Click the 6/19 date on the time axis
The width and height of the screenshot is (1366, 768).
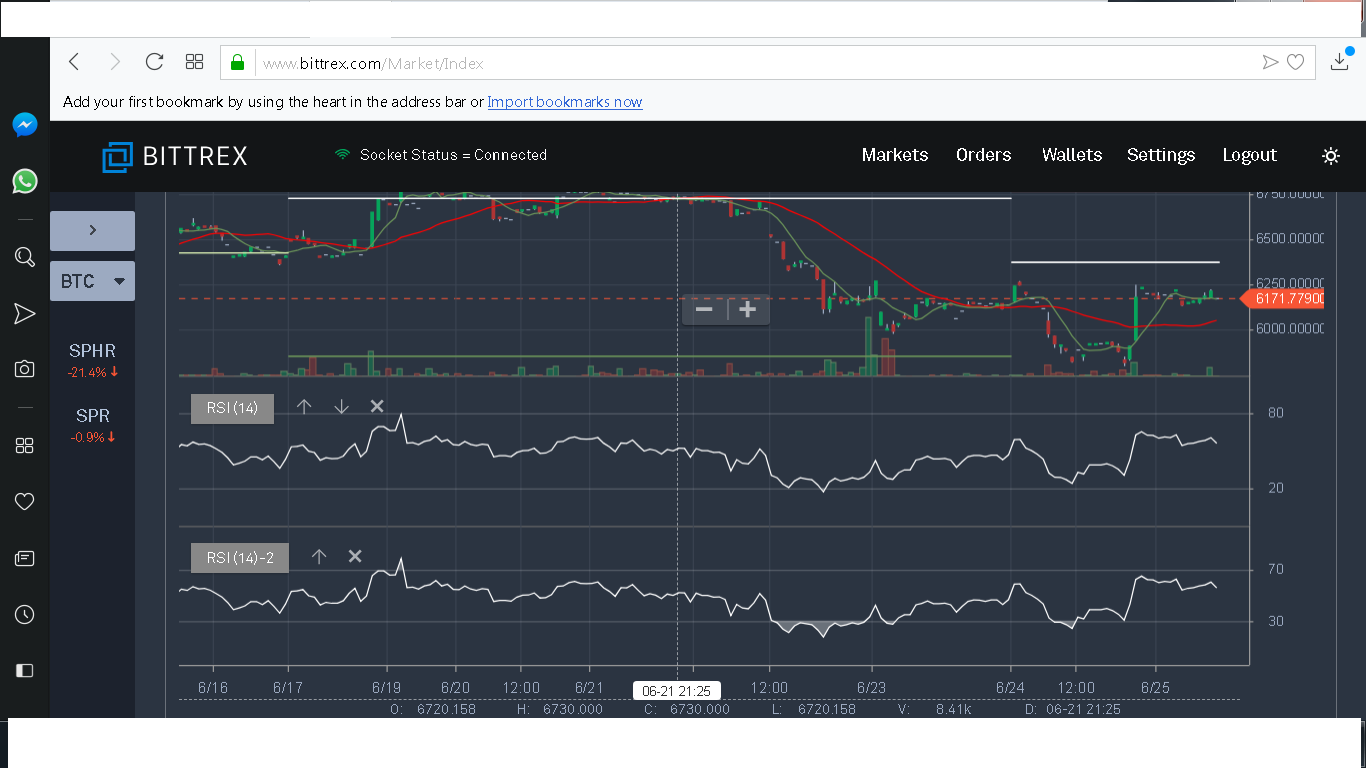pos(387,688)
